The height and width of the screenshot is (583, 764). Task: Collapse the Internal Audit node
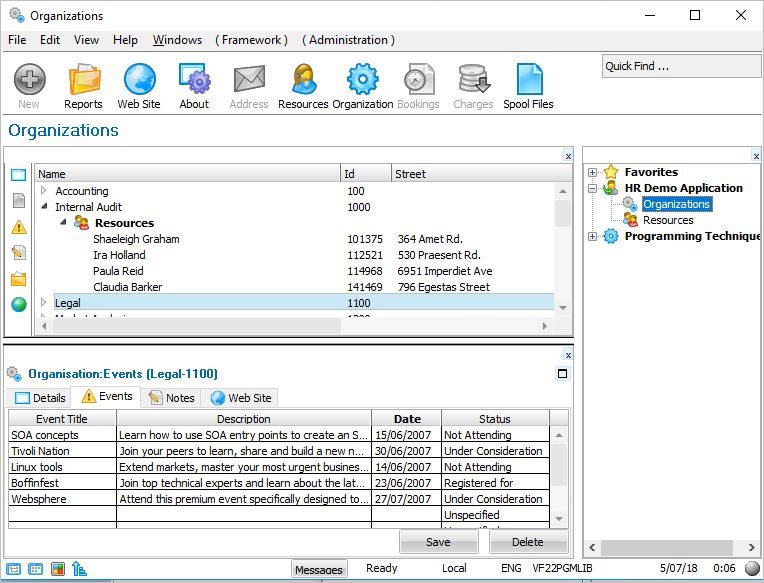[x=44, y=207]
